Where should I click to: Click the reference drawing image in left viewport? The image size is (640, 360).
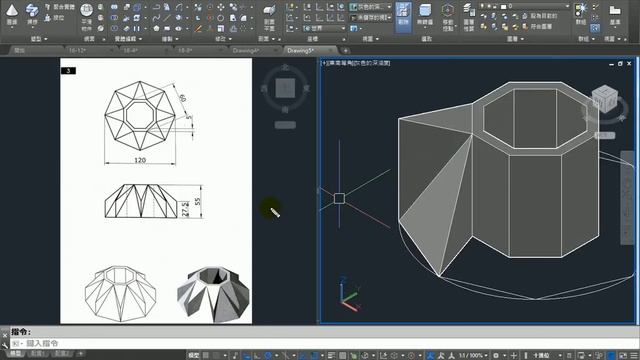click(156, 191)
